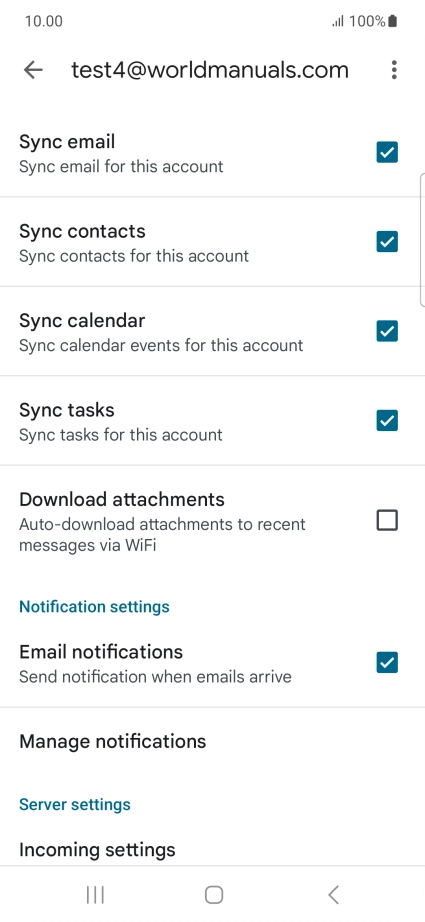Tap the Android home button
The width and height of the screenshot is (425, 922).
tap(214, 895)
